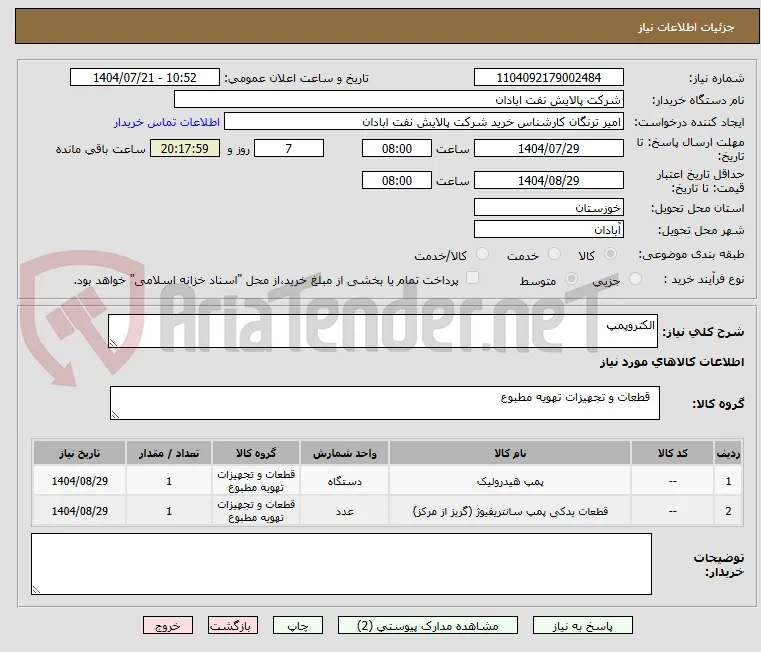
Task: Click the price validity date 1404/08/29 field
Action: click(x=548, y=181)
